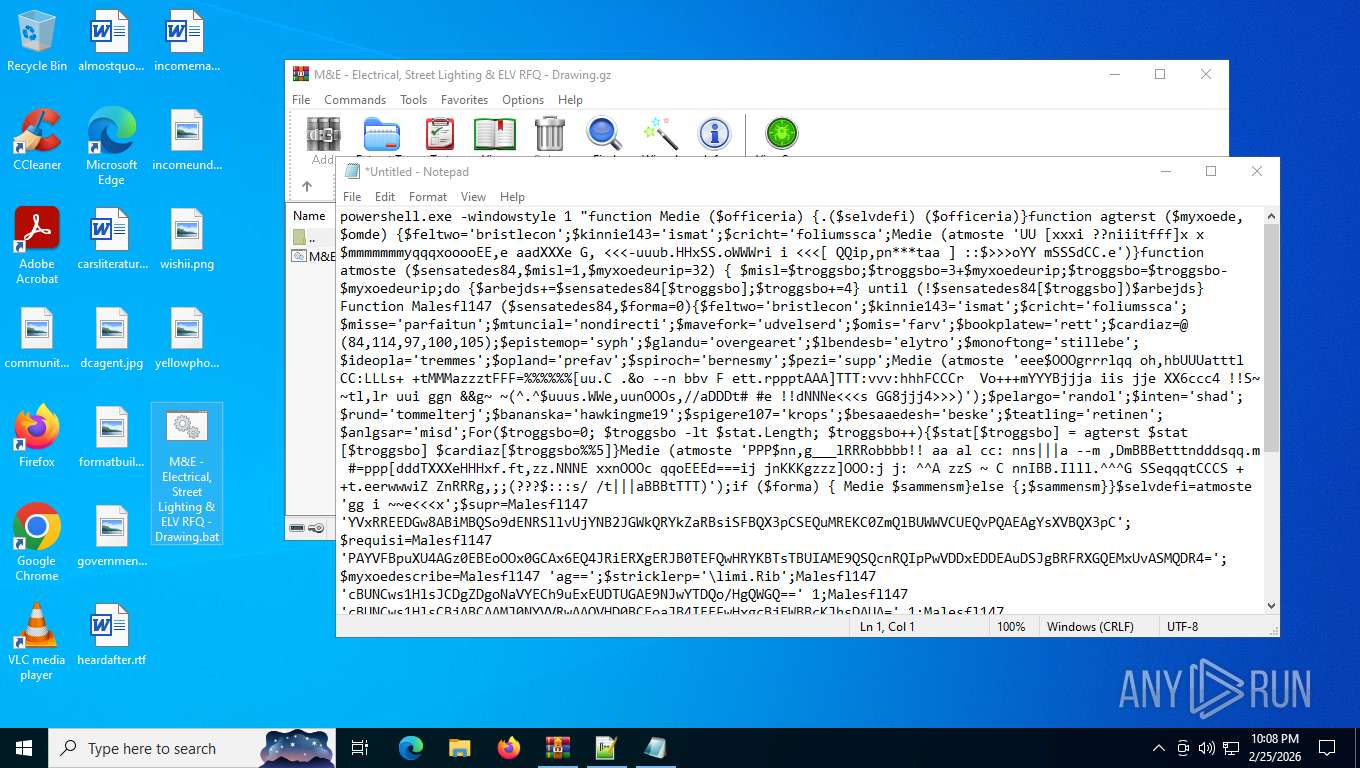Open File Explorer from taskbar
The height and width of the screenshot is (768, 1360).
[459, 748]
